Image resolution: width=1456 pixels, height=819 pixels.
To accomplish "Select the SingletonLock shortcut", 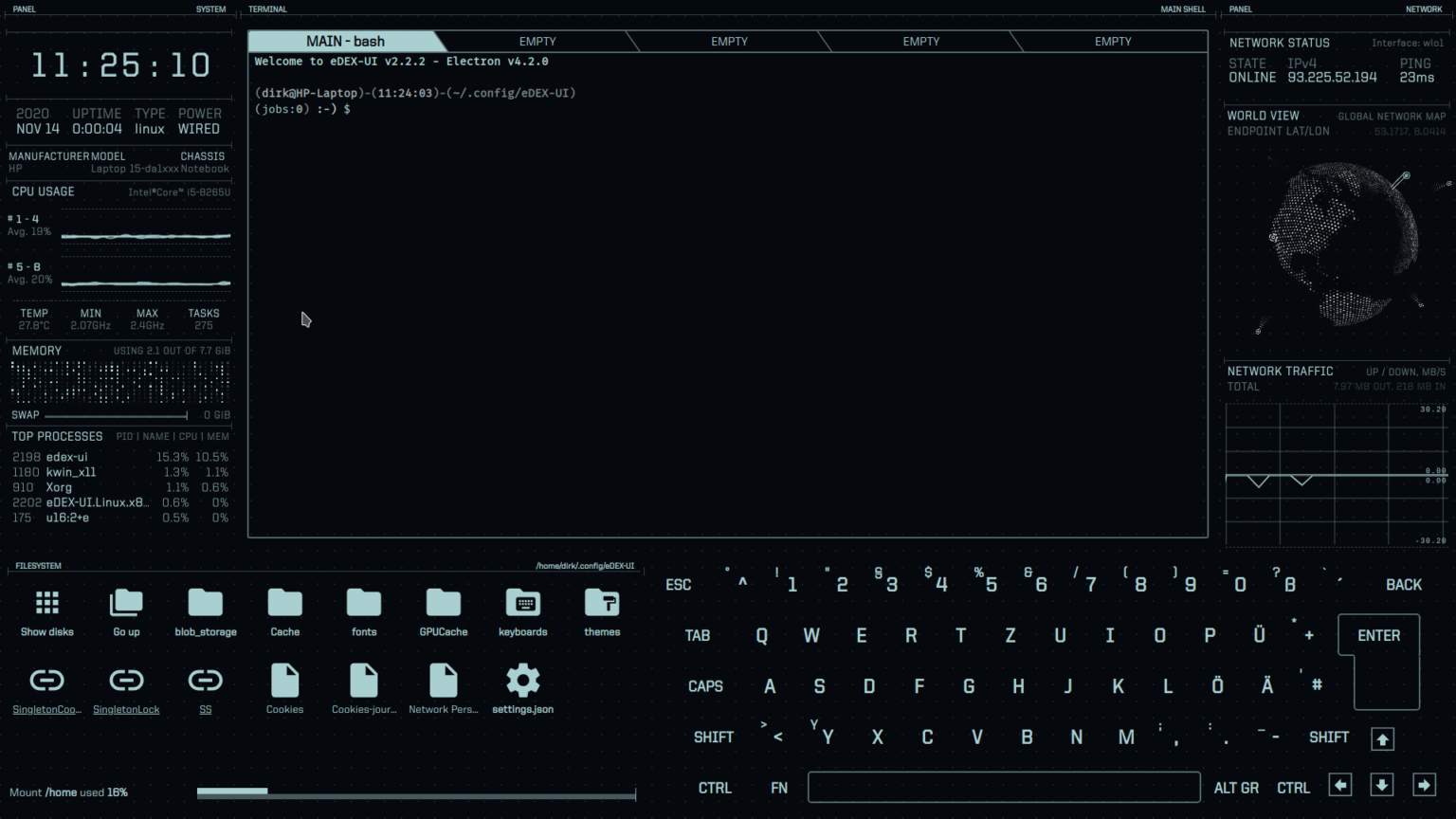I will pos(126,679).
